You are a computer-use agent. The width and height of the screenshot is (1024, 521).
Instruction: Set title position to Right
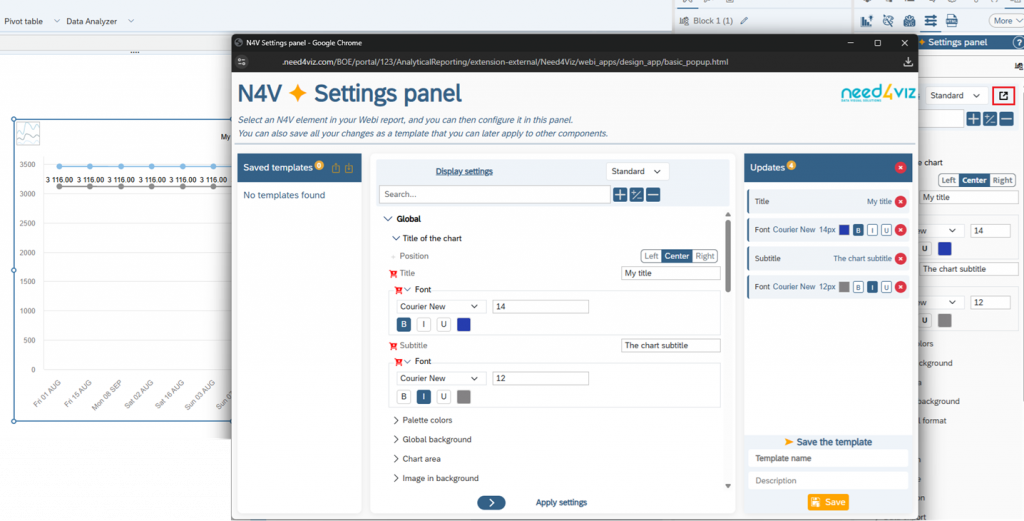tap(705, 256)
